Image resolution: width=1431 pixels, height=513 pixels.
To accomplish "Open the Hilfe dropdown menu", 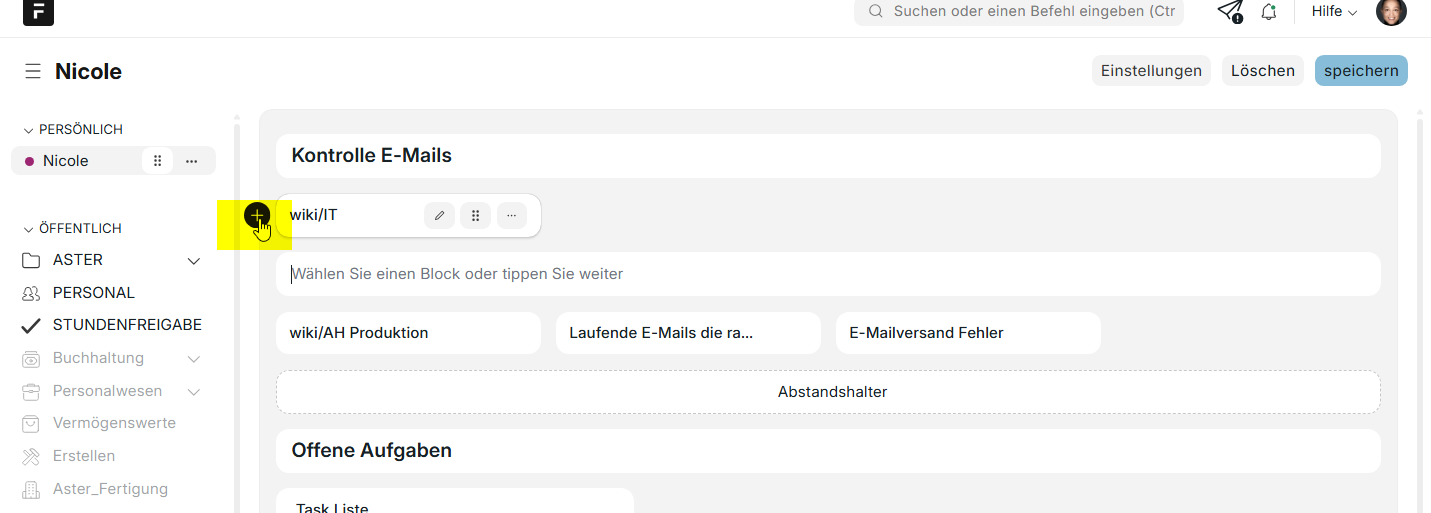I will point(1334,12).
